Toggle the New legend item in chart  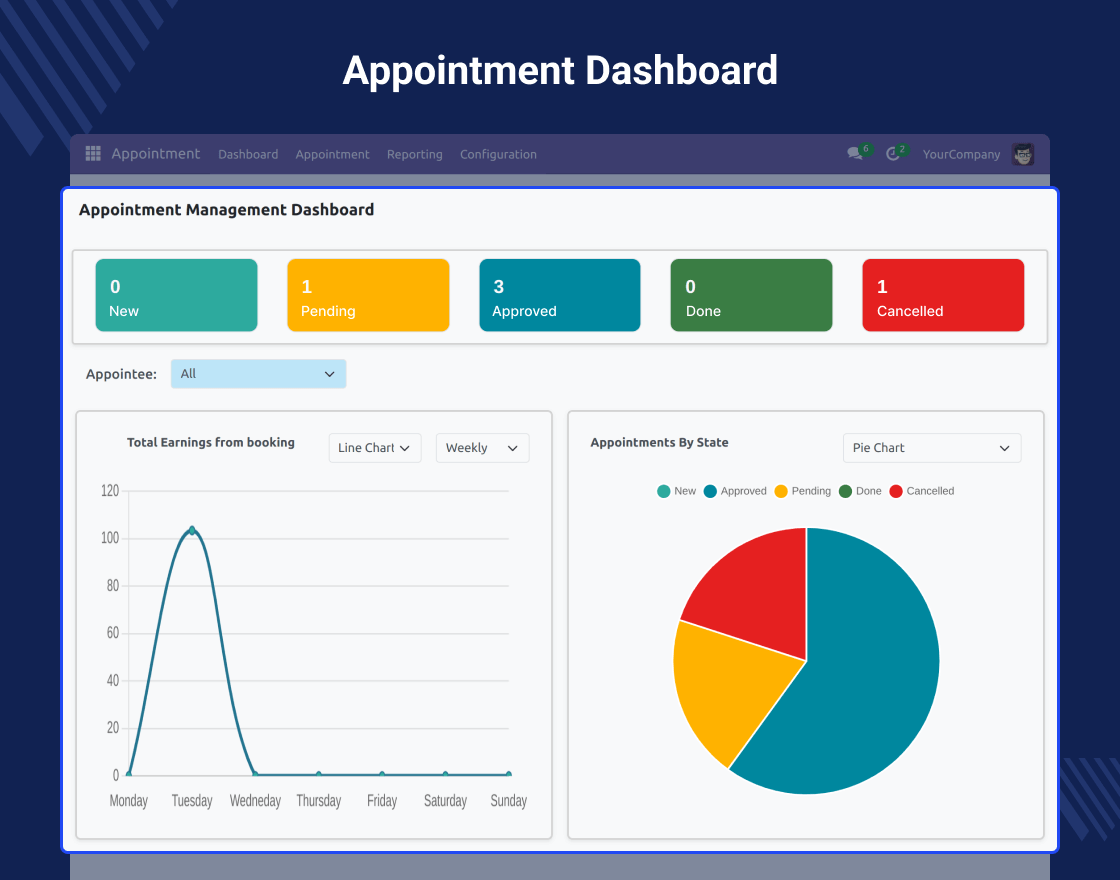pos(676,491)
